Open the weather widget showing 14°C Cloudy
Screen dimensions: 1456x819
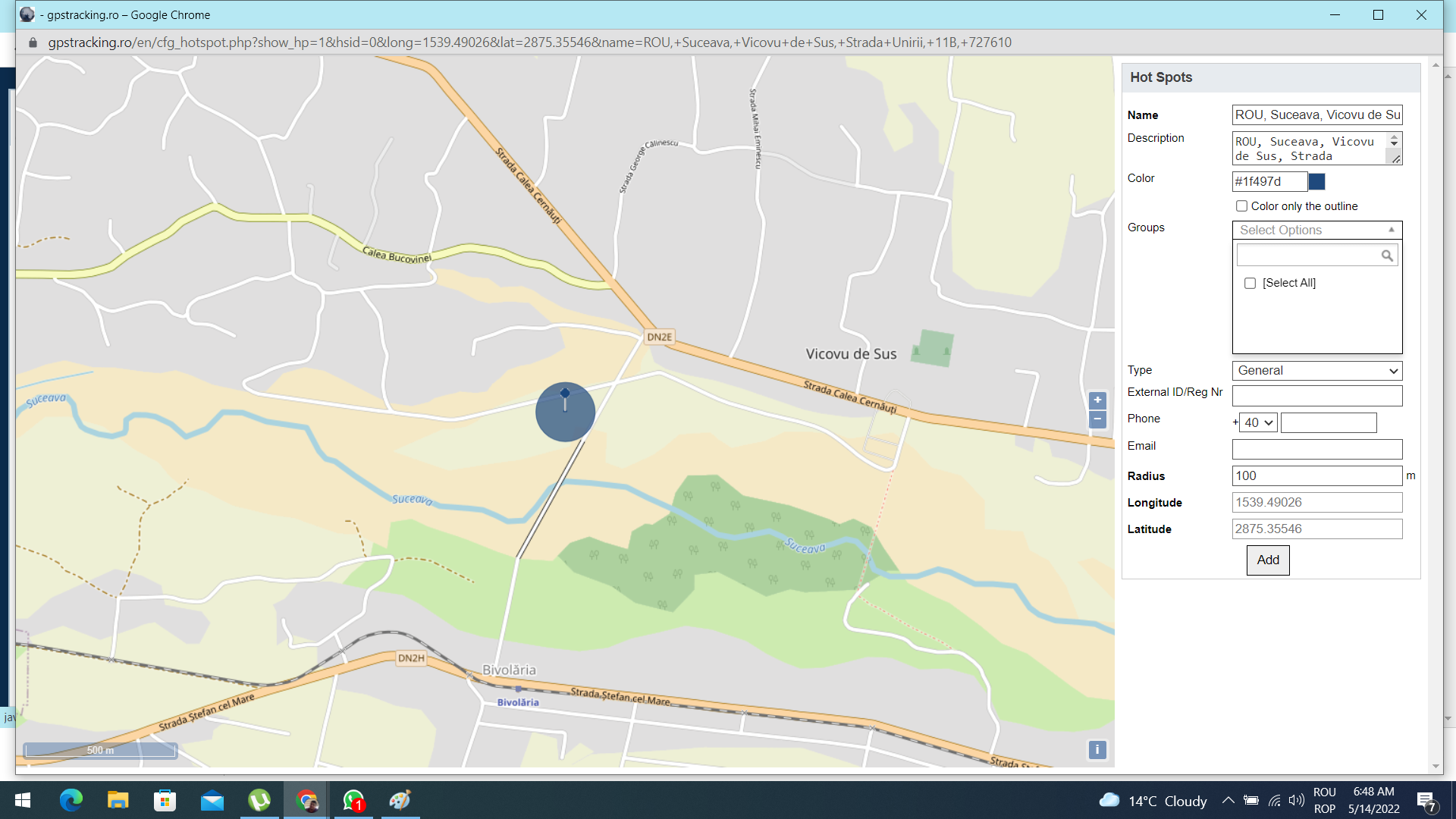[x=1153, y=801]
